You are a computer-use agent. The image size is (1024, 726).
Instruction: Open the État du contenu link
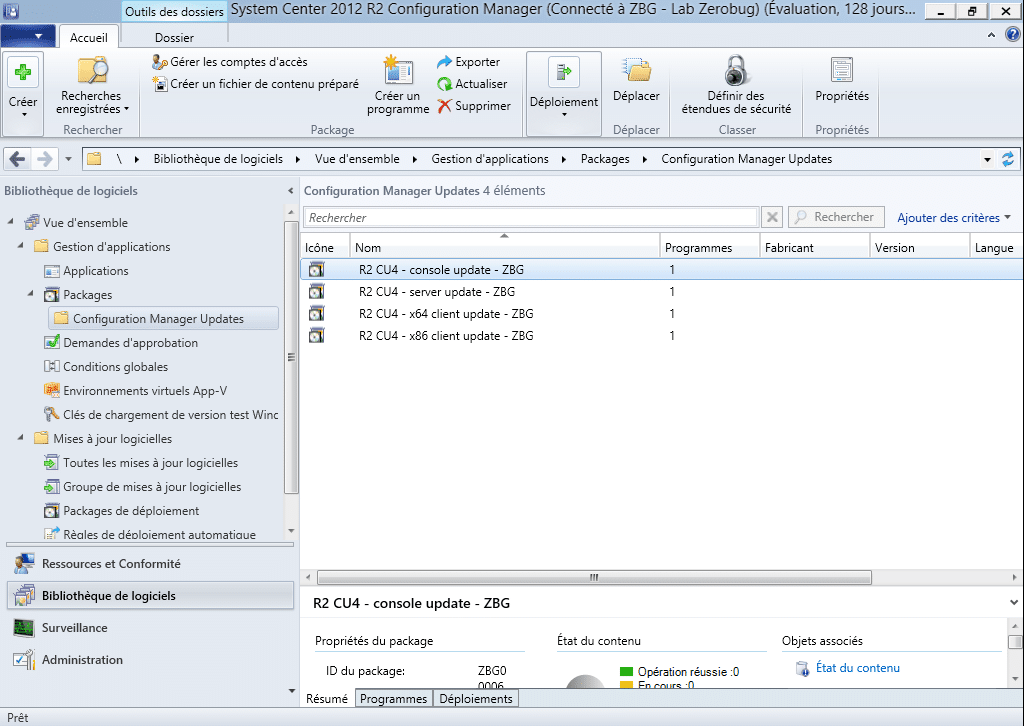point(857,668)
